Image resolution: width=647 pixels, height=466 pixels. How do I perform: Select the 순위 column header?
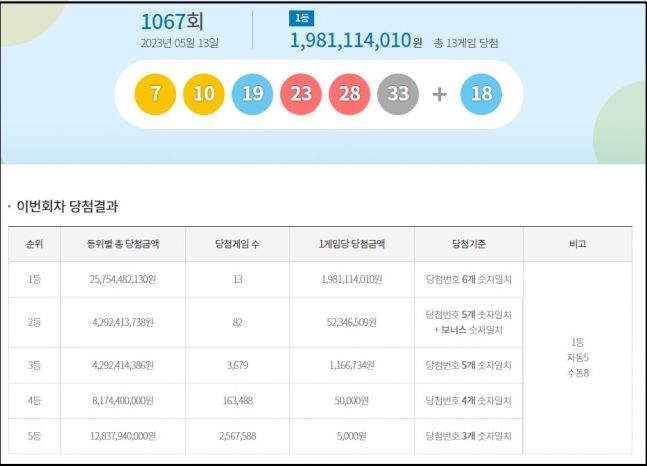[35, 244]
